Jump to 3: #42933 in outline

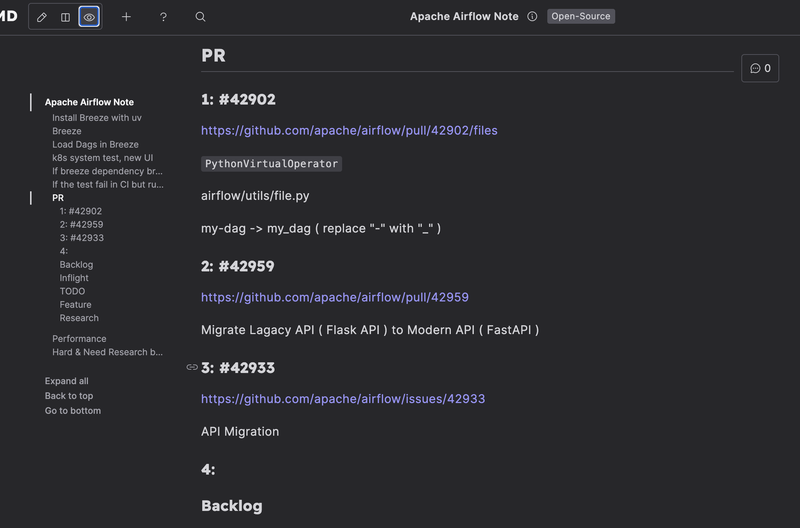tap(82, 238)
